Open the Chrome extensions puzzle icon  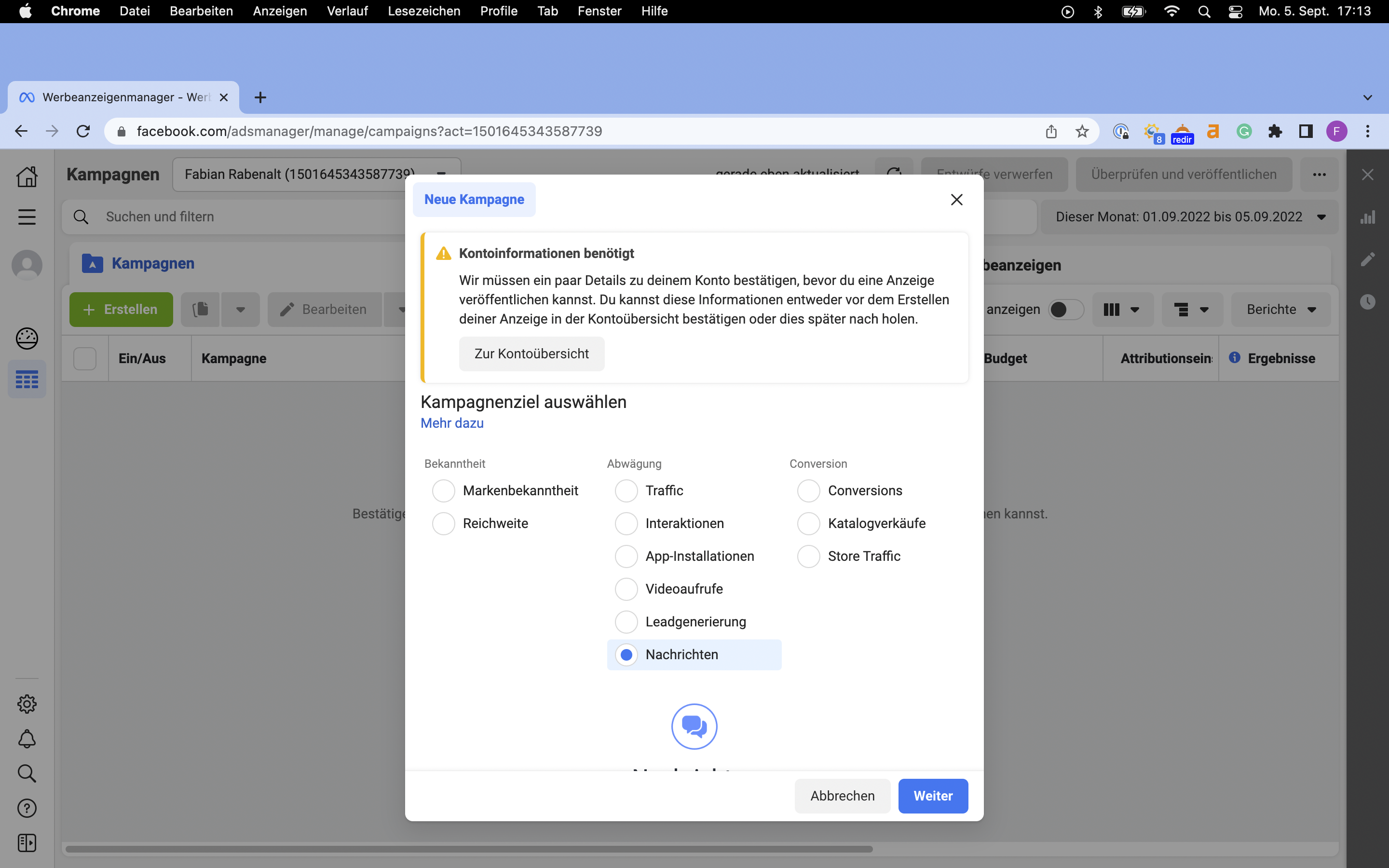[1275, 132]
